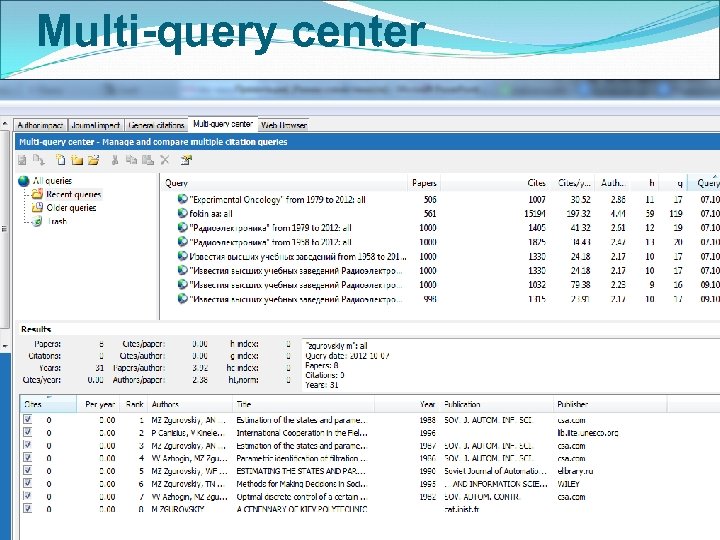The image size is (720, 540).
Task: Sort queries by the Auth... column header
Action: point(613,183)
